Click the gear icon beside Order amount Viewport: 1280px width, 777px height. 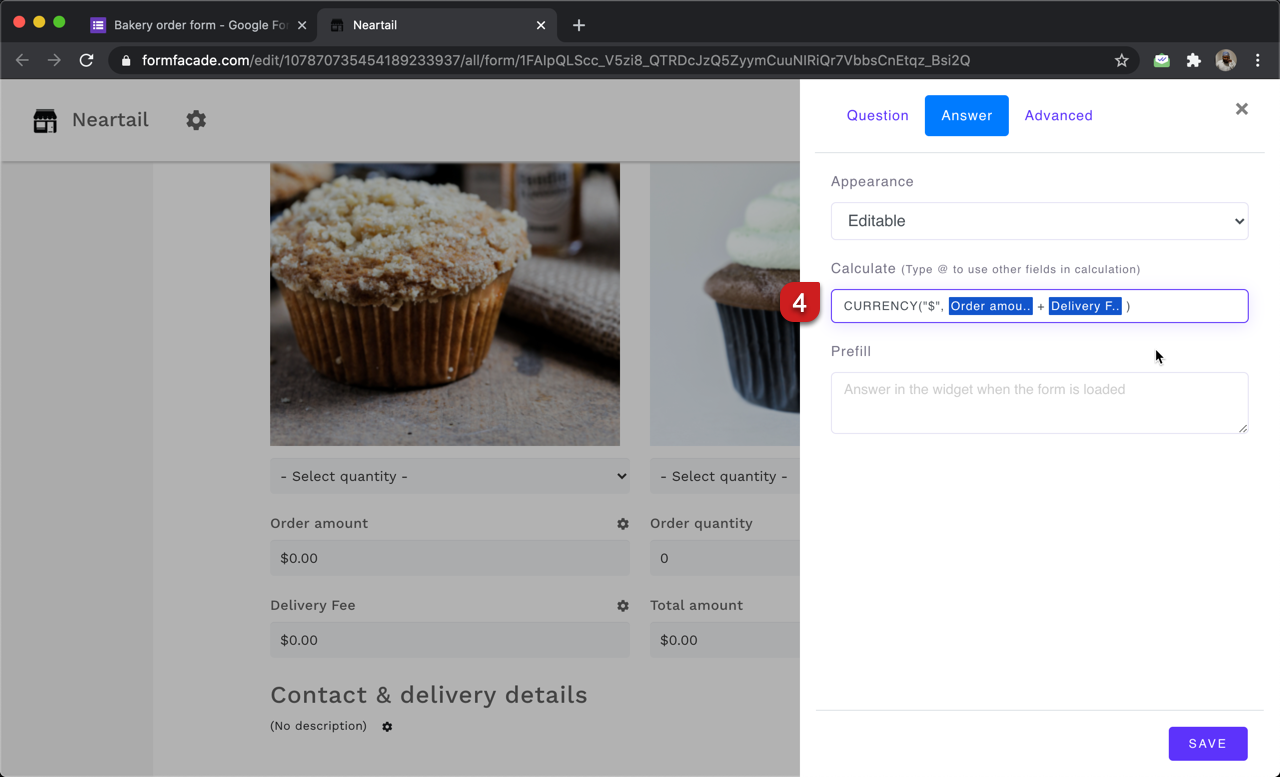[623, 523]
